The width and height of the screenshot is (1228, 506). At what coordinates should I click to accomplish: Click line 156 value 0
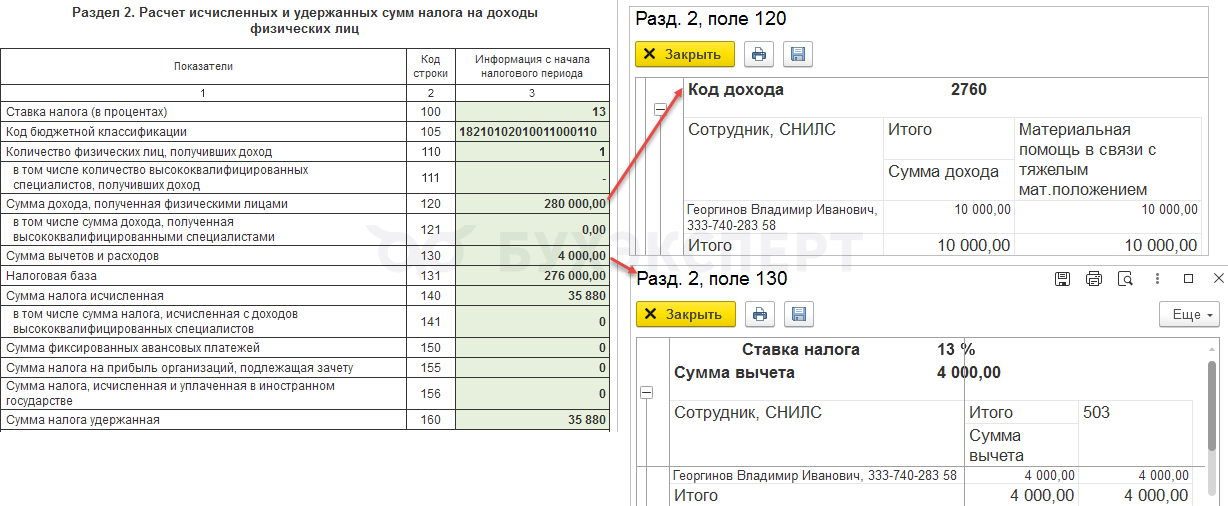click(x=532, y=394)
